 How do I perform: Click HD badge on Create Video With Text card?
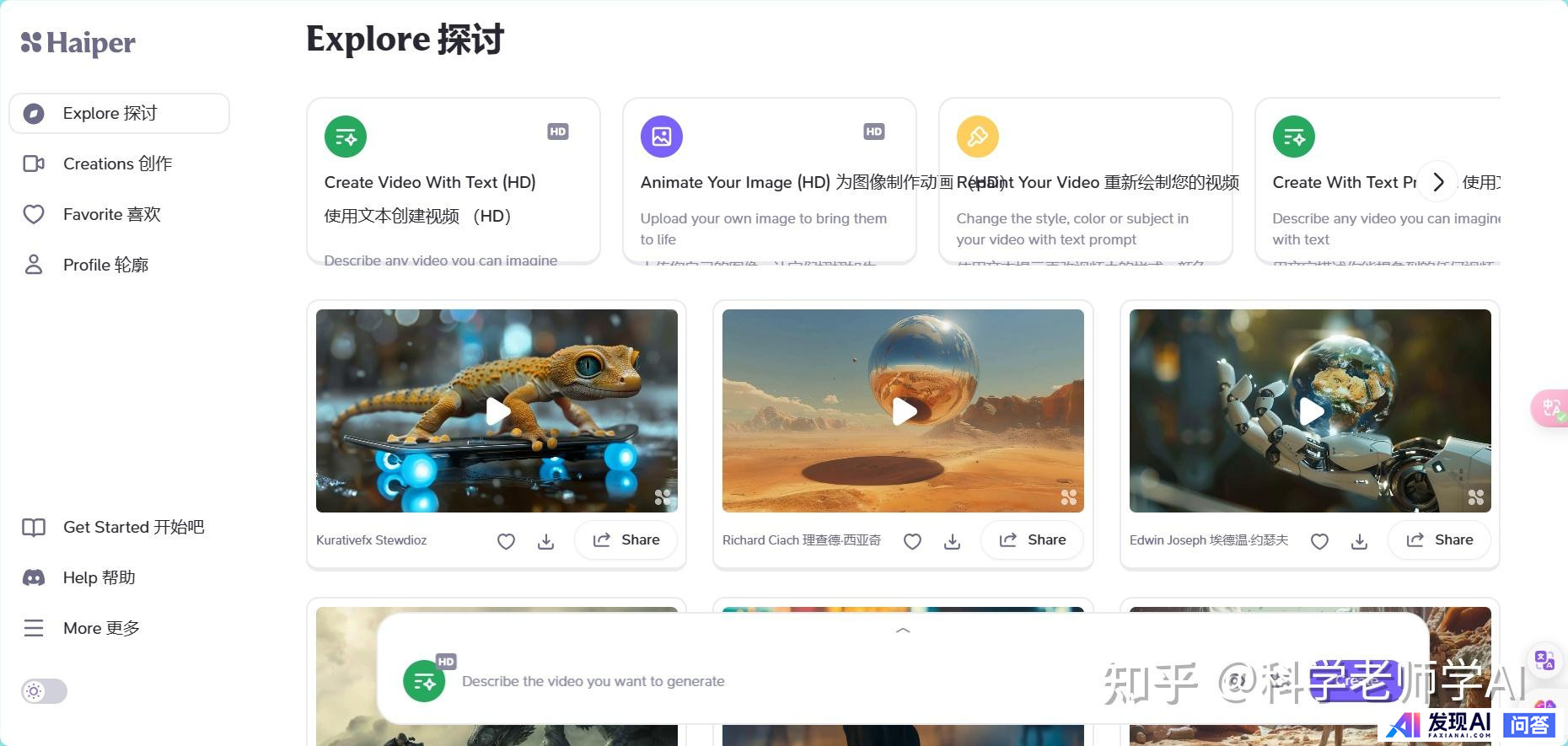click(558, 131)
